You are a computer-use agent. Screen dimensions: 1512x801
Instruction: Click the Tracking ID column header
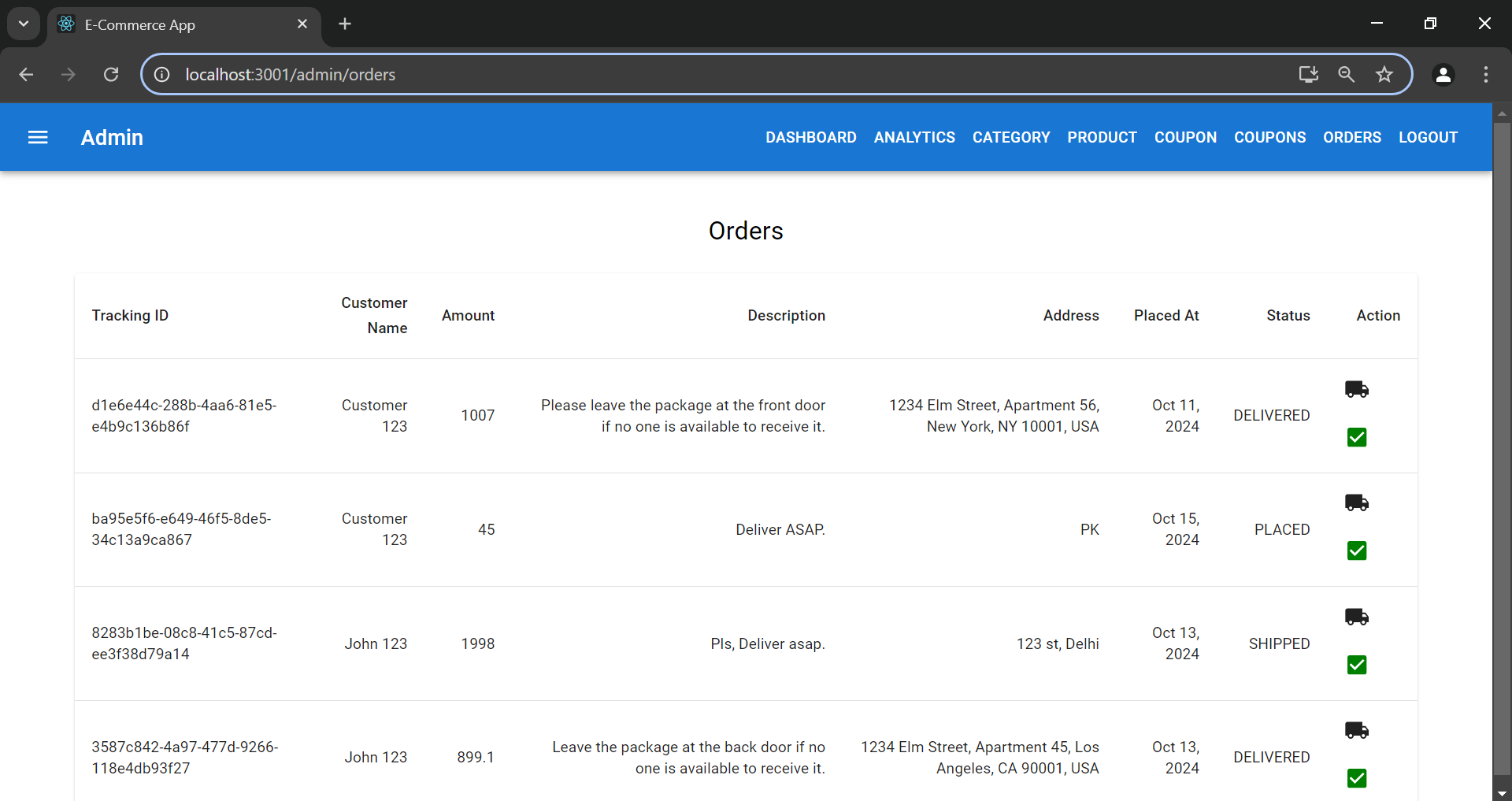[x=130, y=315]
